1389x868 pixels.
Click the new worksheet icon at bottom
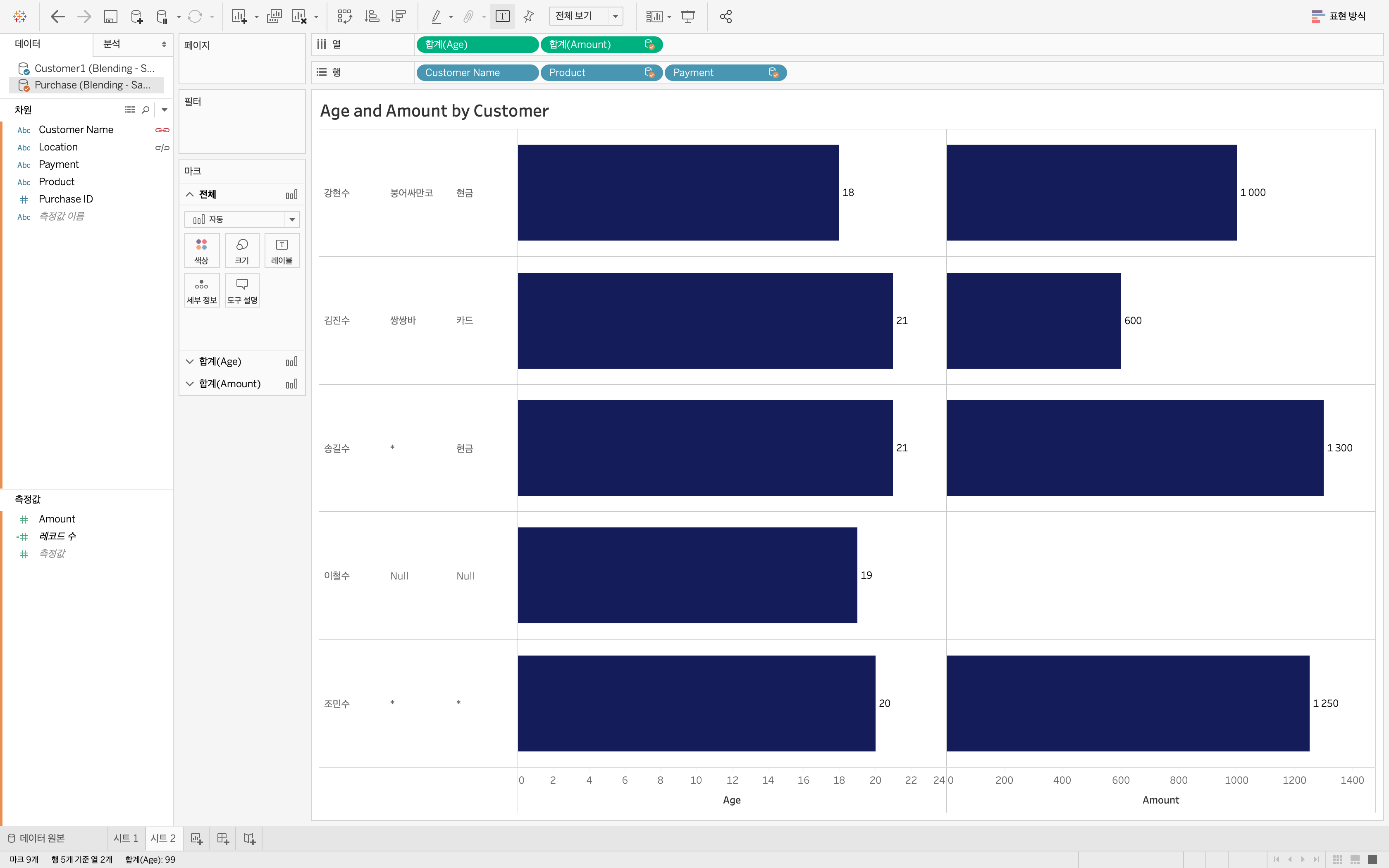196,839
